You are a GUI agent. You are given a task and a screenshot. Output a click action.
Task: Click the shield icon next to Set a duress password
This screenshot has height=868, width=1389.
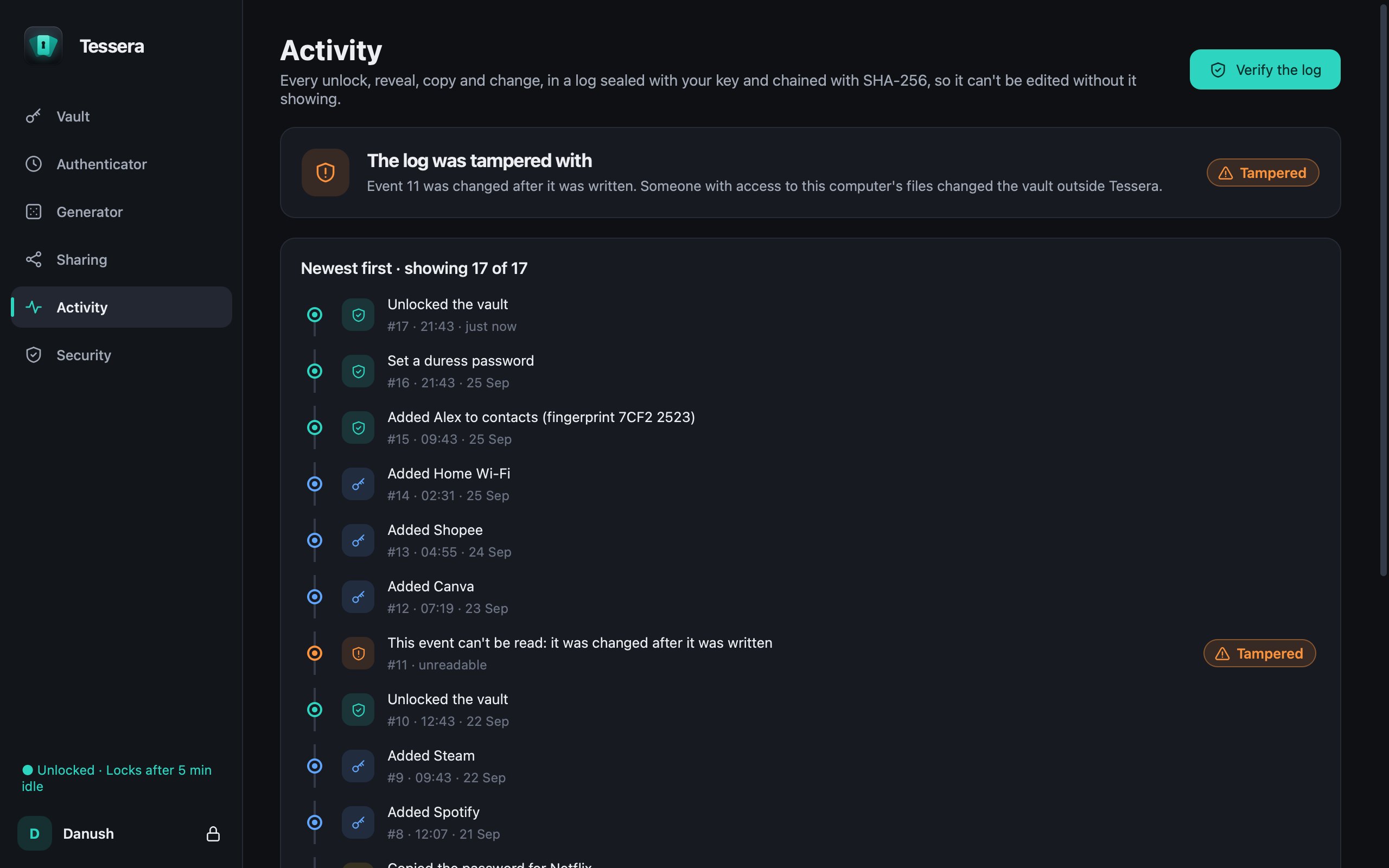coord(358,372)
